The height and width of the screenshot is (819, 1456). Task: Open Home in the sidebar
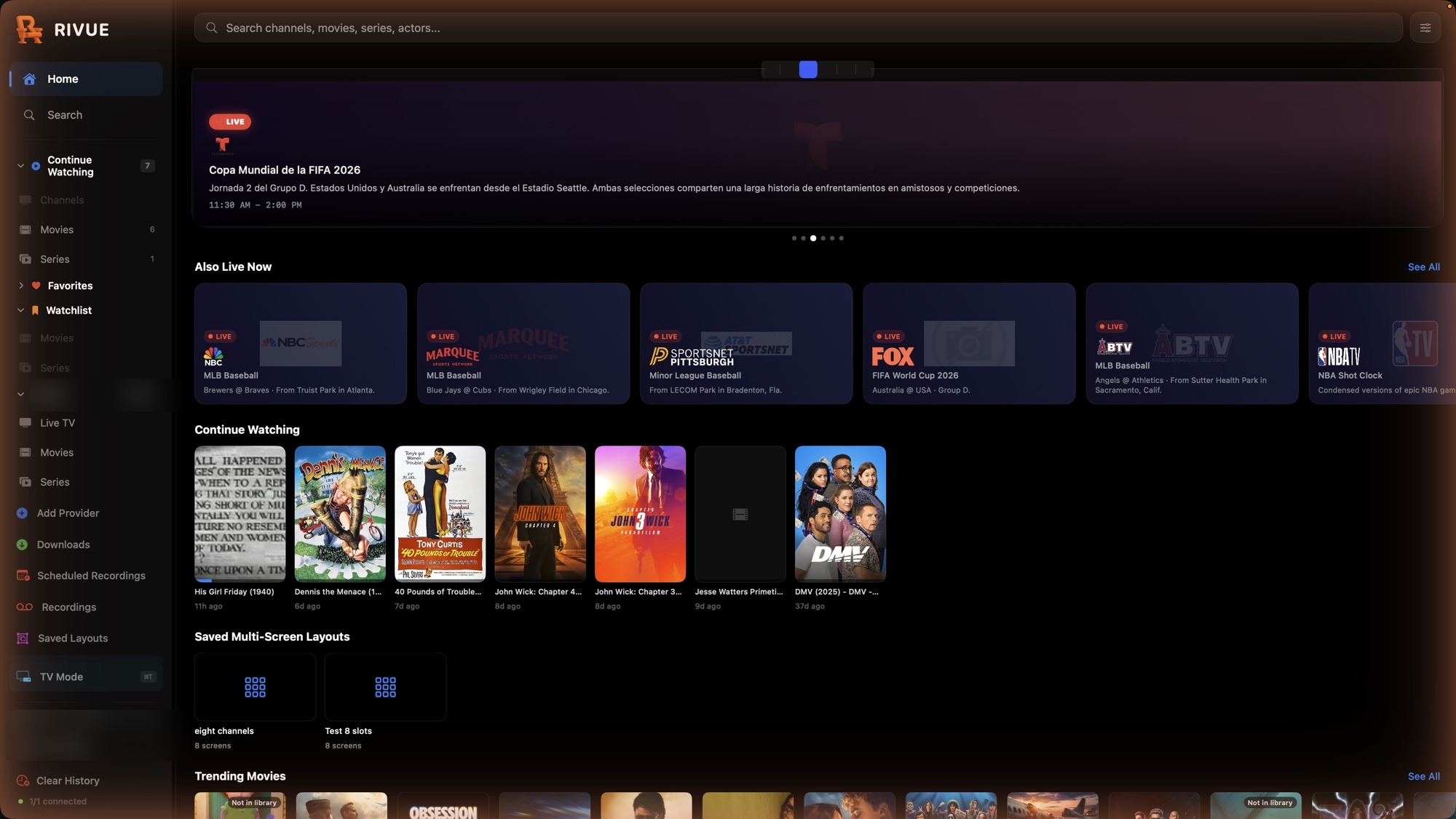[x=86, y=79]
